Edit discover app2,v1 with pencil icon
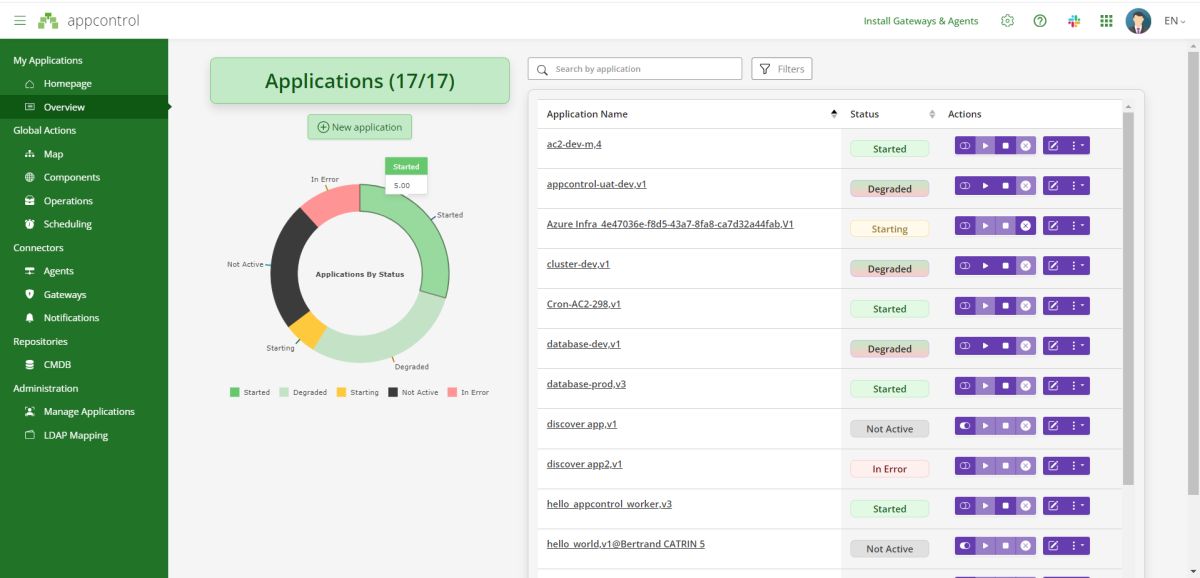Viewport: 1200px width, 578px height. coord(1053,466)
